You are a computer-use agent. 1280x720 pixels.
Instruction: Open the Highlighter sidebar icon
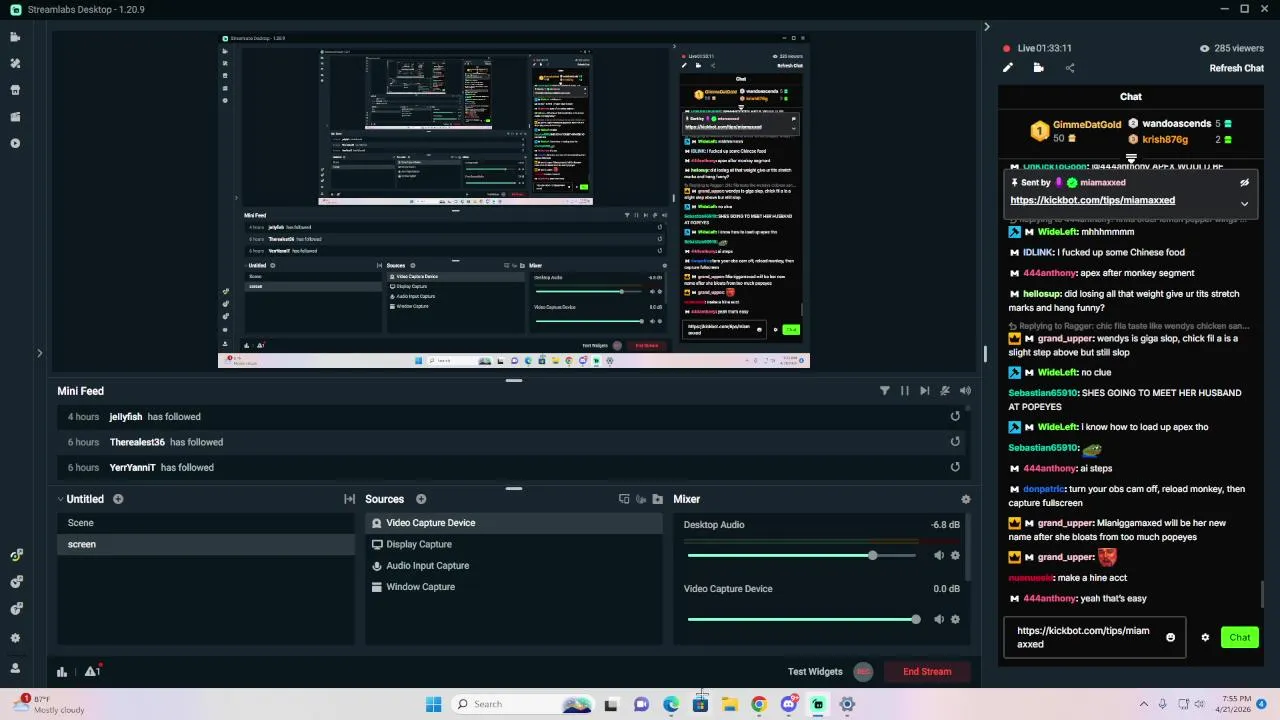click(15, 116)
